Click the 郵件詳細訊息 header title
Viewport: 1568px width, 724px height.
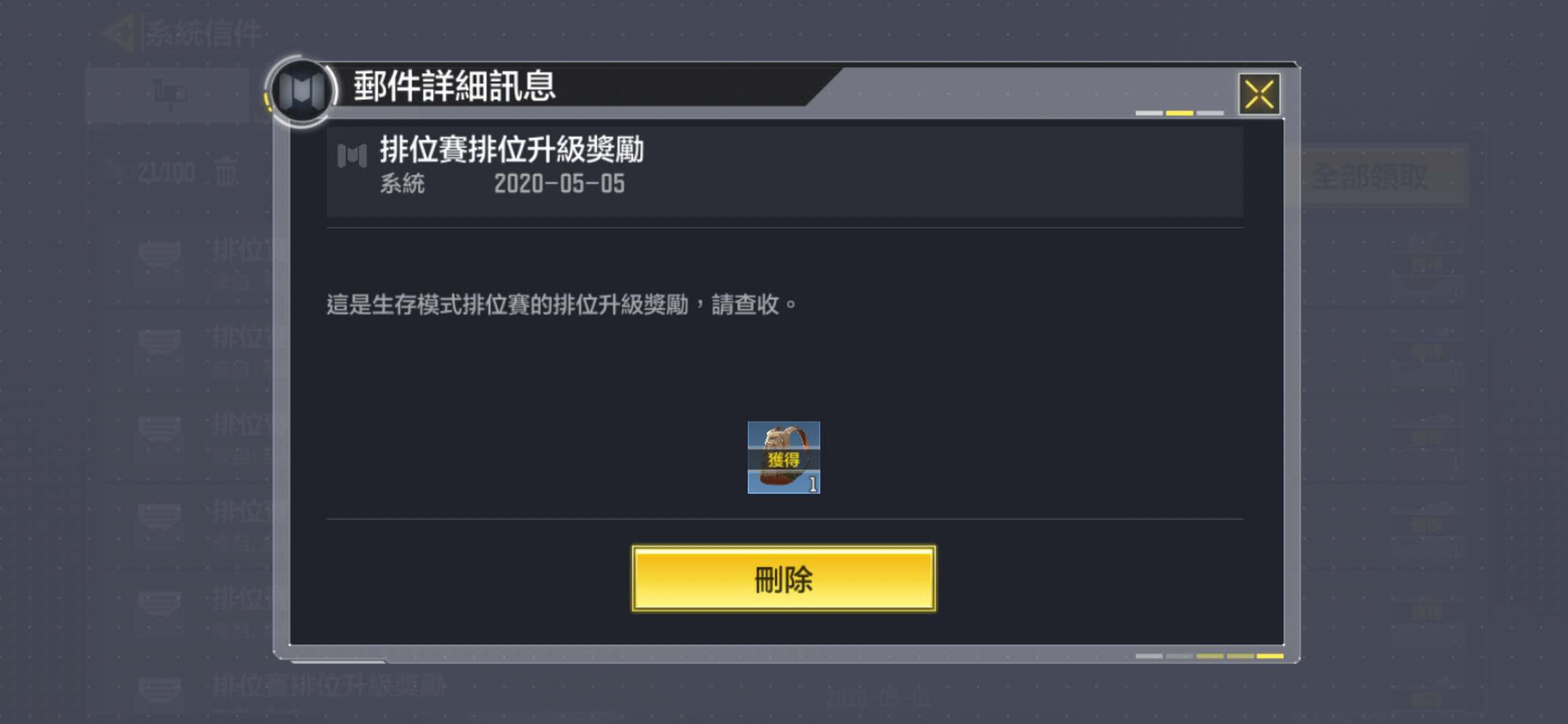tap(454, 86)
